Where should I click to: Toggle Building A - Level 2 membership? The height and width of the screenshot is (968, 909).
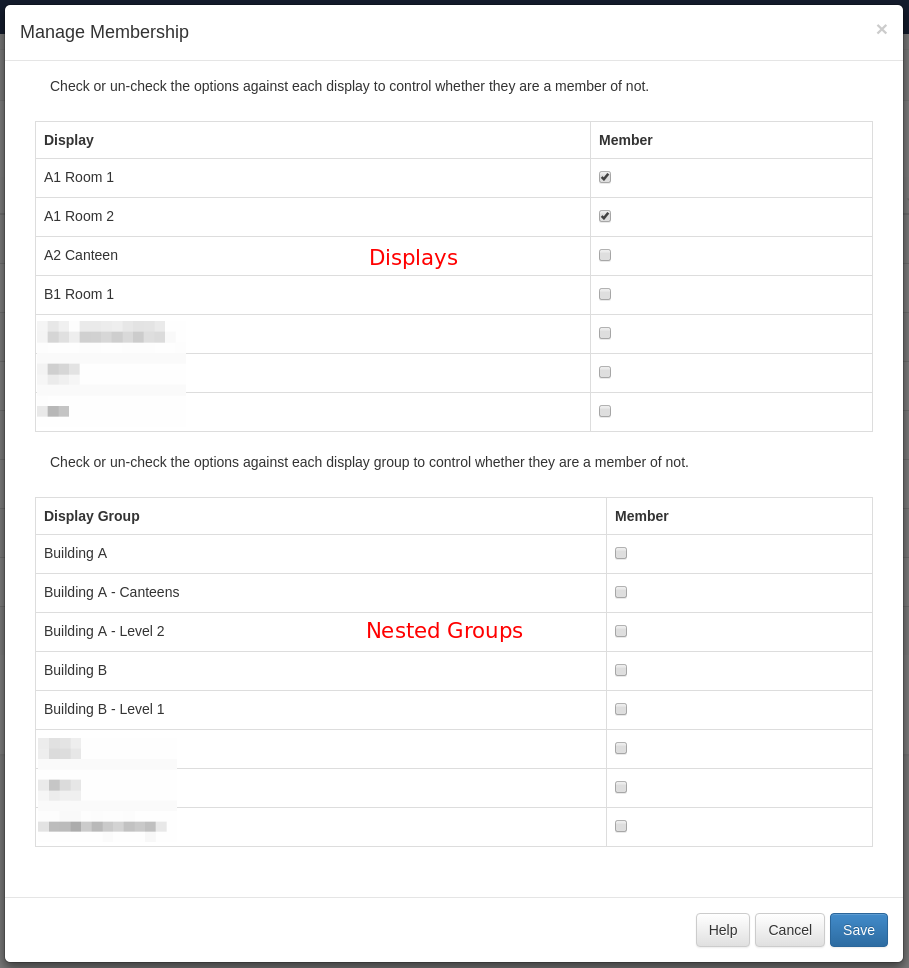coord(621,631)
